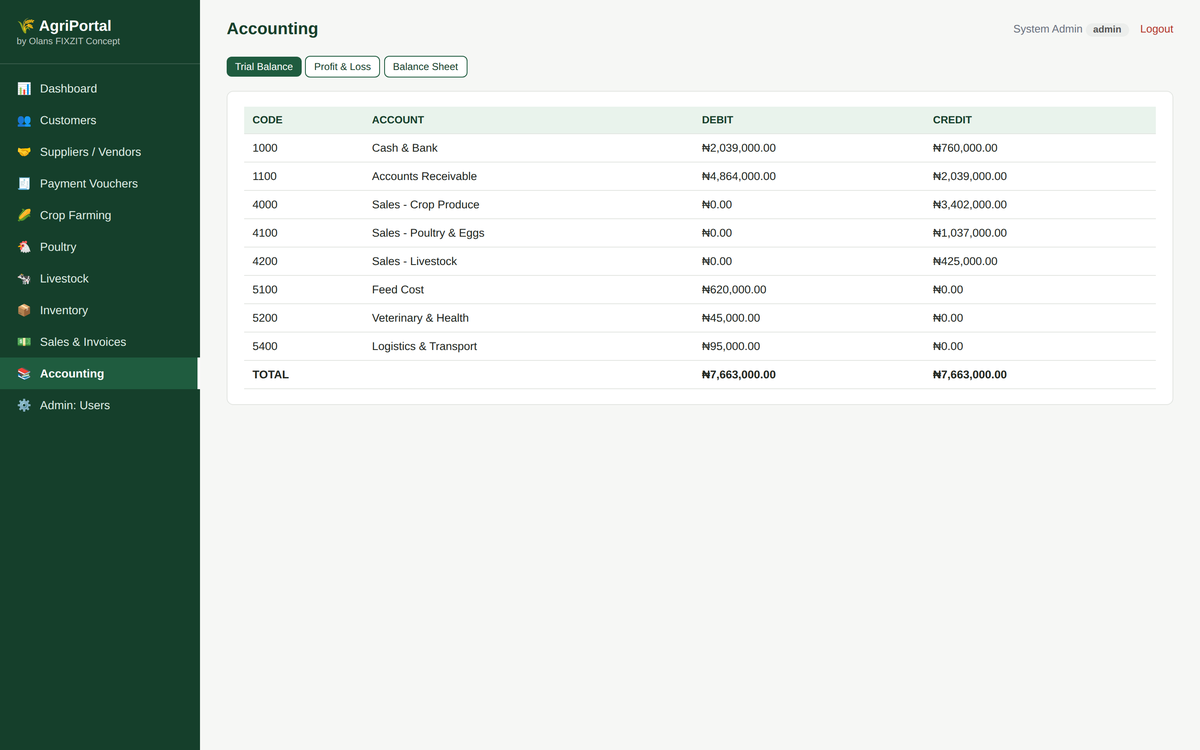1200x750 pixels.
Task: Click the Sales - Livestock row name
Action: pos(414,261)
